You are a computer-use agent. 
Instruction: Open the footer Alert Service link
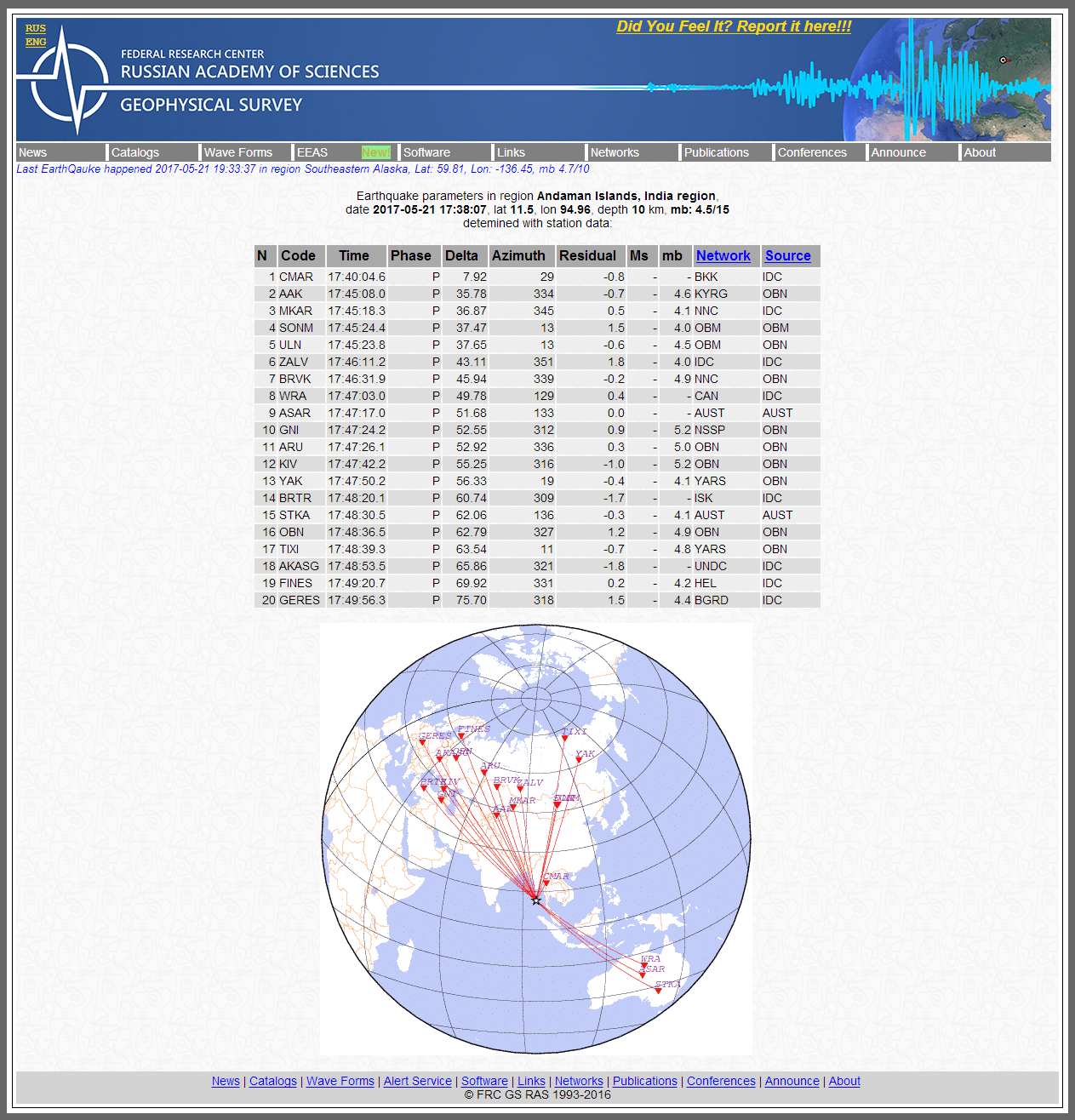coord(418,1081)
